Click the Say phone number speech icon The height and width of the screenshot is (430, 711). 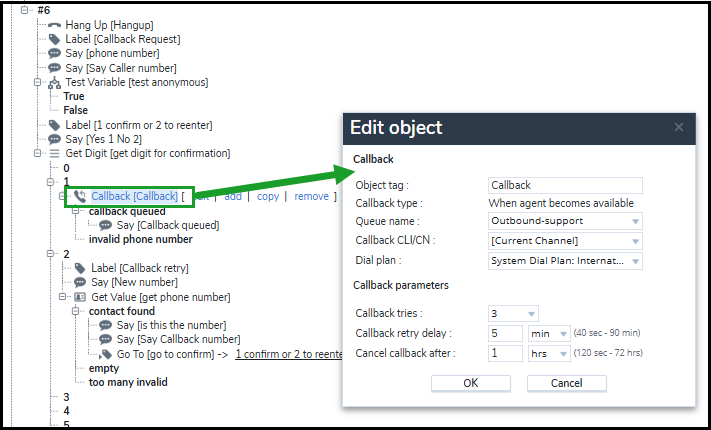(x=54, y=54)
